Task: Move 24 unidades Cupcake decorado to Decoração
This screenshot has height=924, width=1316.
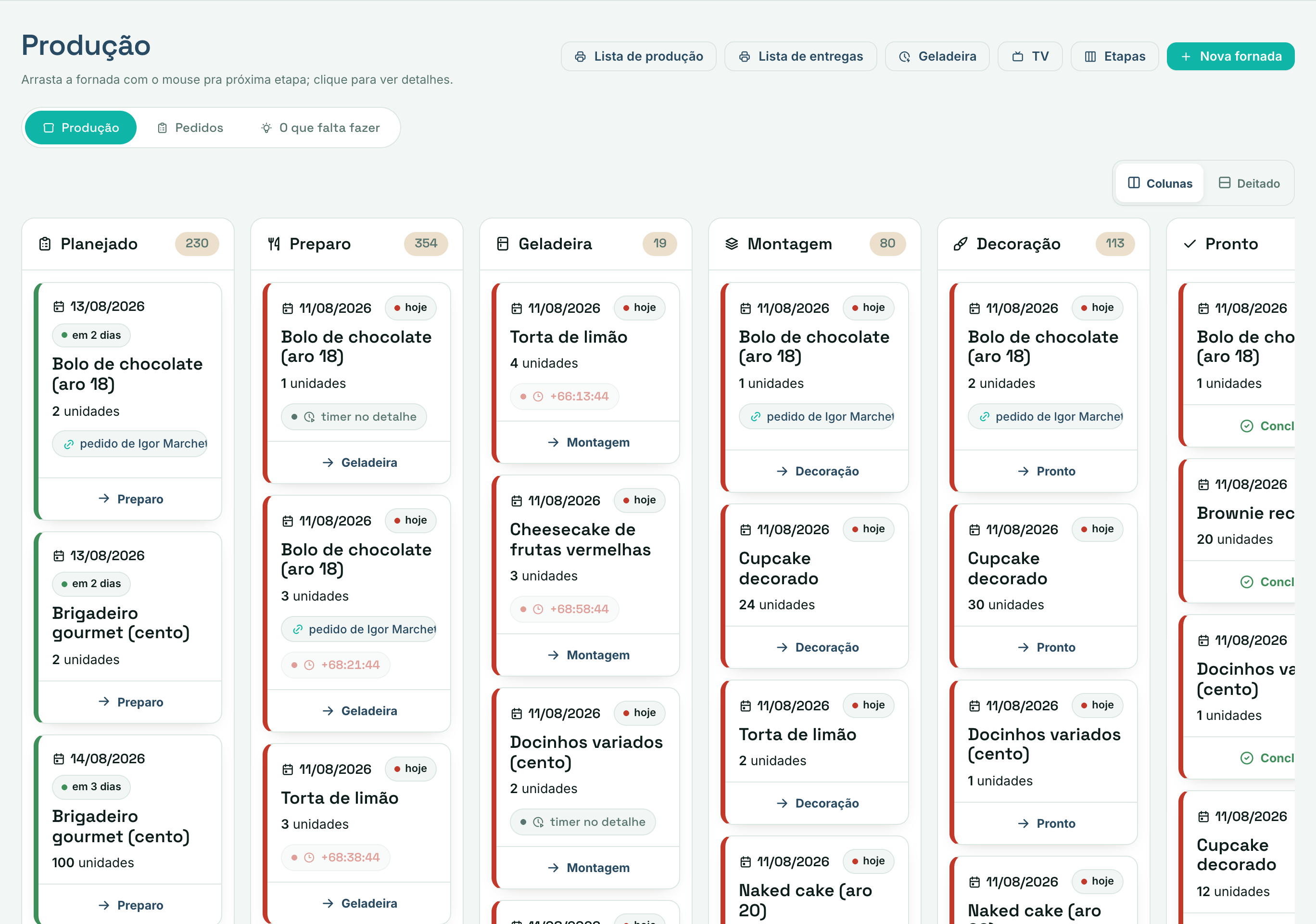Action: coord(817,648)
